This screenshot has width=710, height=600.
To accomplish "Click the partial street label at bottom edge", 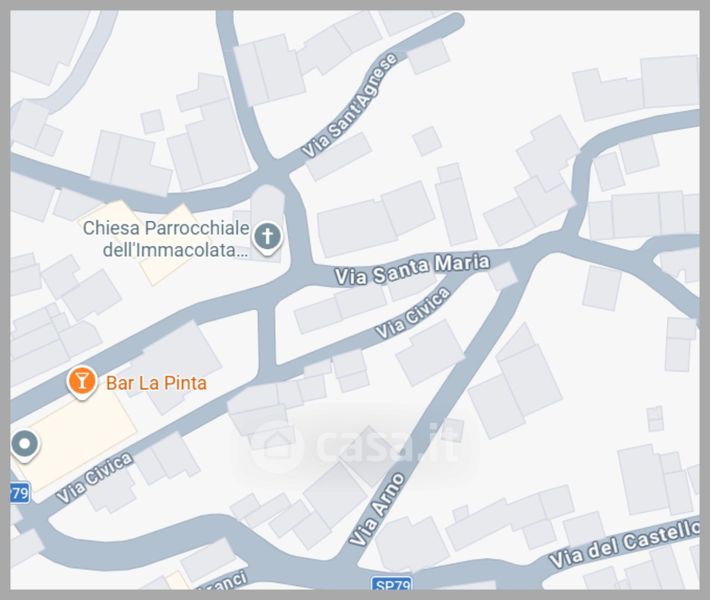I will click(224, 581).
